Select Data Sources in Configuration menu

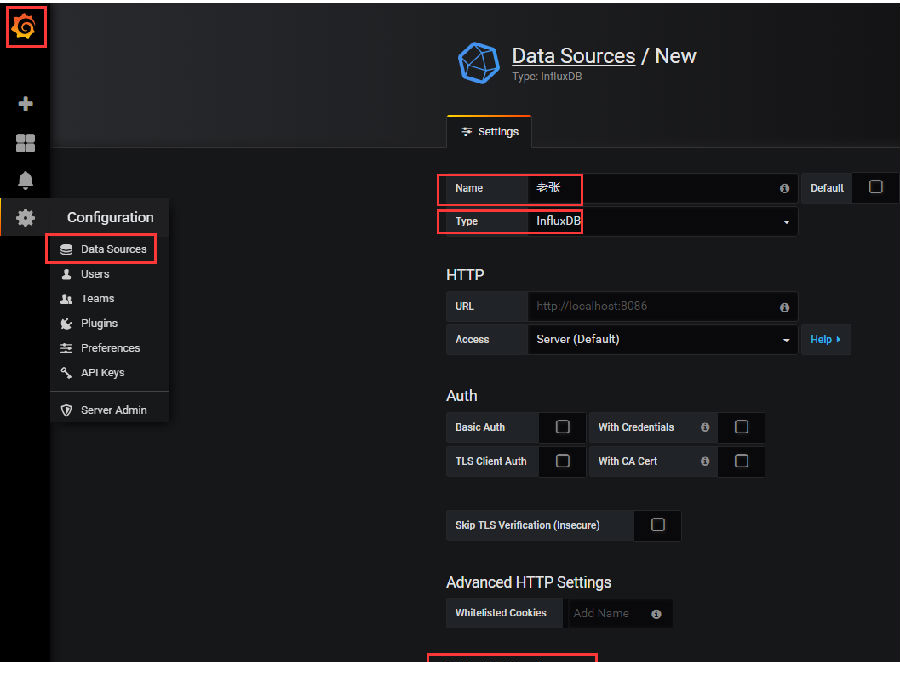point(103,249)
